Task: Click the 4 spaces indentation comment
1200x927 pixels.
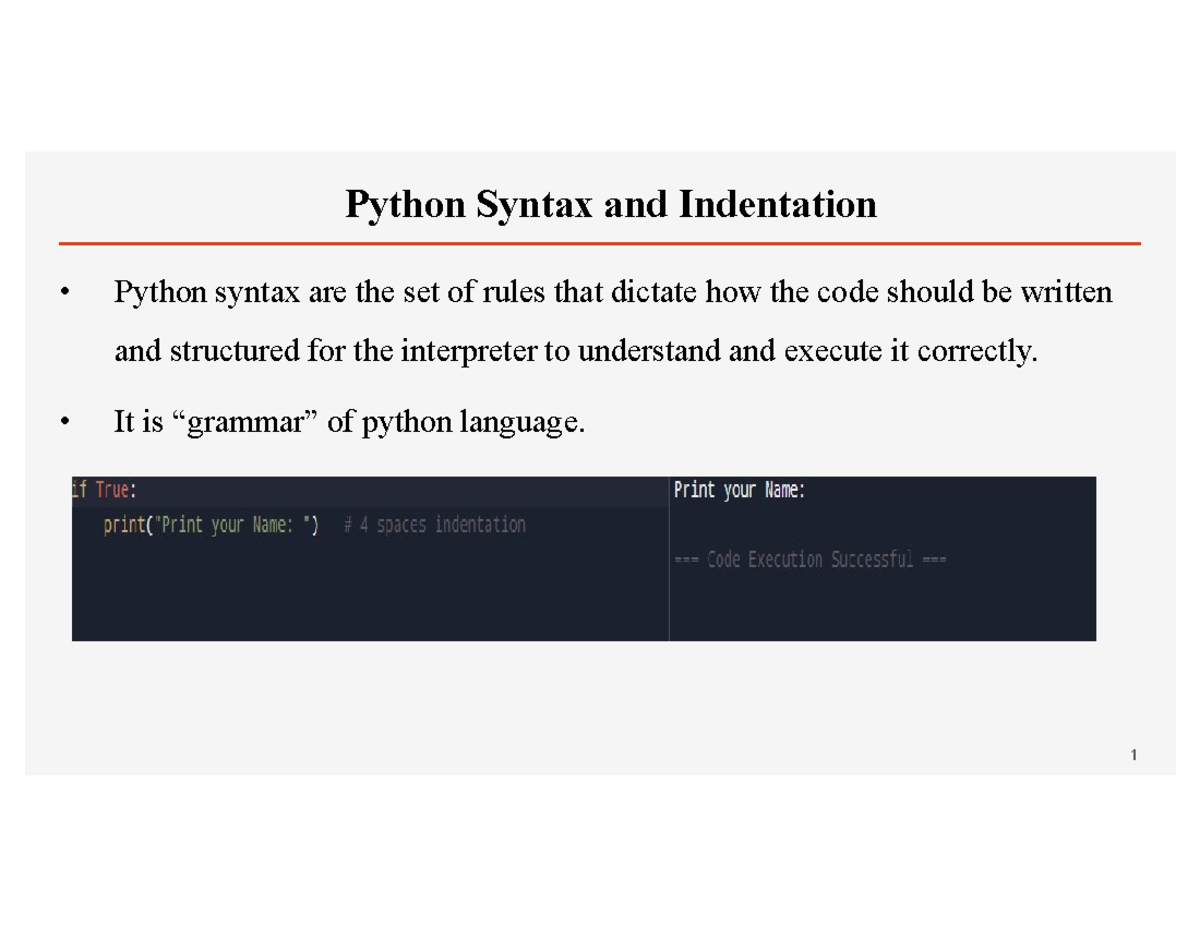Action: (433, 524)
